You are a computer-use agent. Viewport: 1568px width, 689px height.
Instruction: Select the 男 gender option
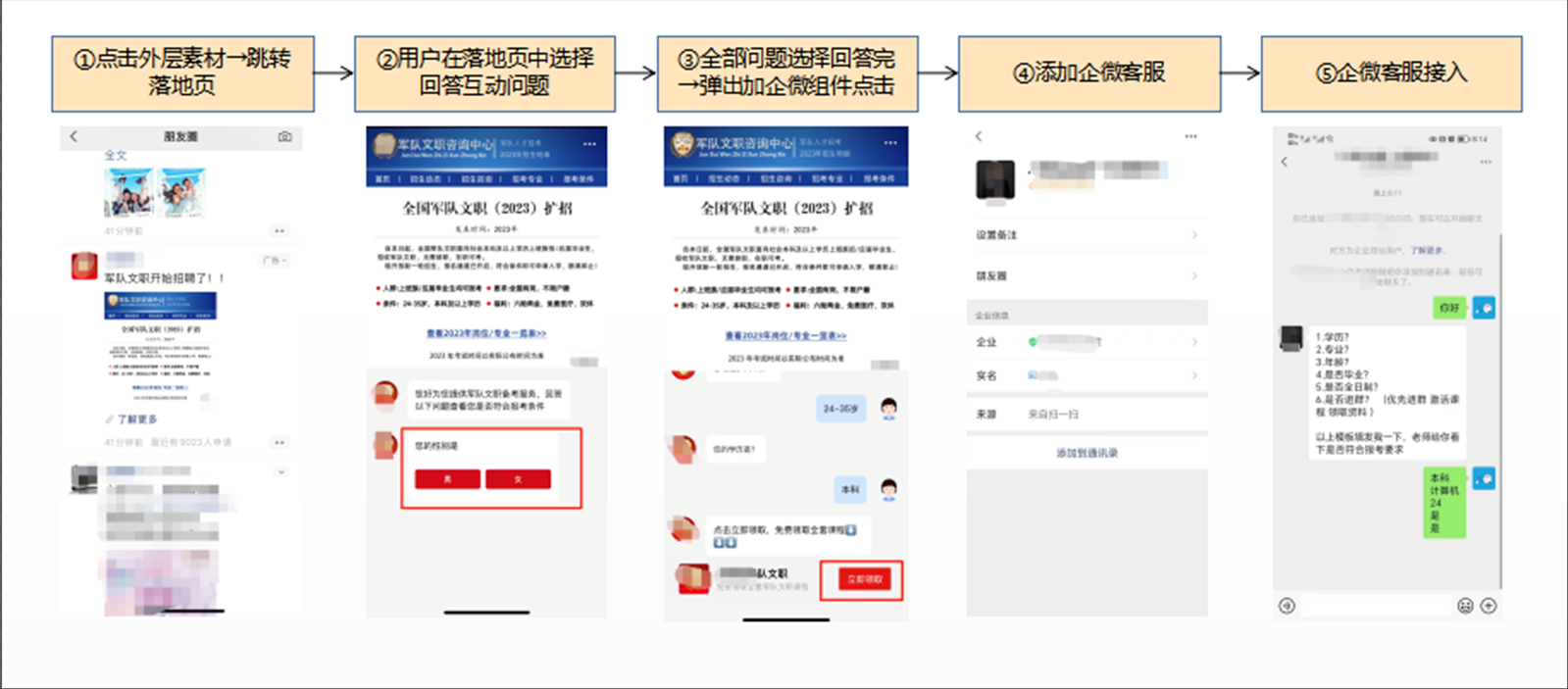tap(447, 479)
